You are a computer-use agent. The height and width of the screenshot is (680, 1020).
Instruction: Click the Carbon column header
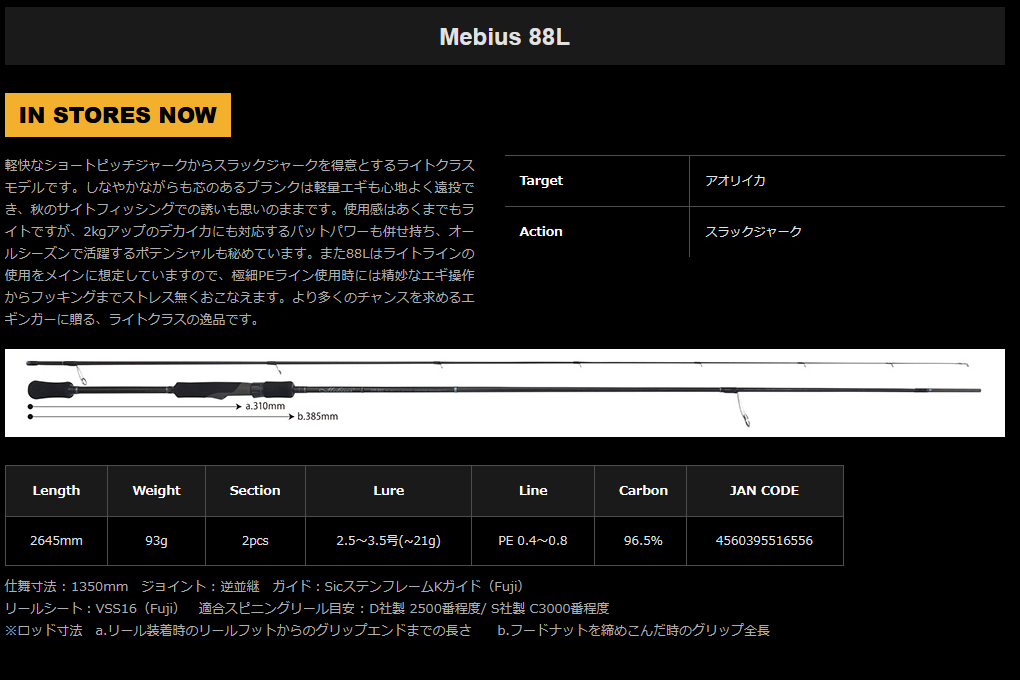tap(643, 491)
